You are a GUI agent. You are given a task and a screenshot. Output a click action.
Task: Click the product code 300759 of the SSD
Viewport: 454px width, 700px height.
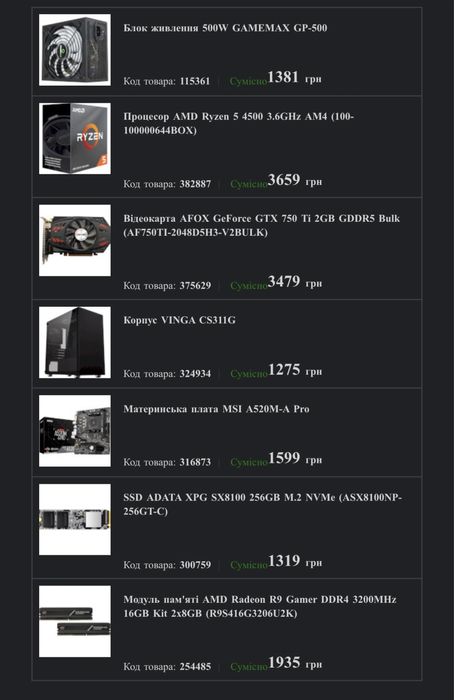(195, 565)
